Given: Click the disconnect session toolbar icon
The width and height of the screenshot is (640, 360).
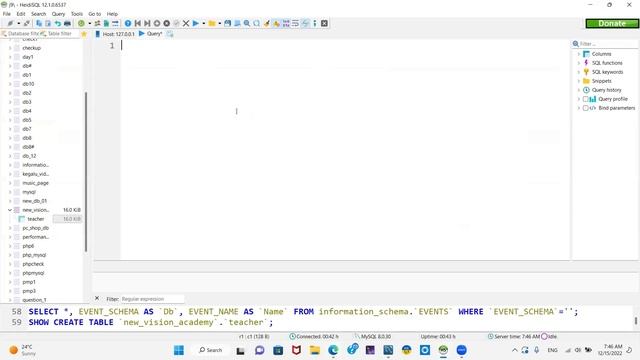Looking at the screenshot, I should (27, 23).
